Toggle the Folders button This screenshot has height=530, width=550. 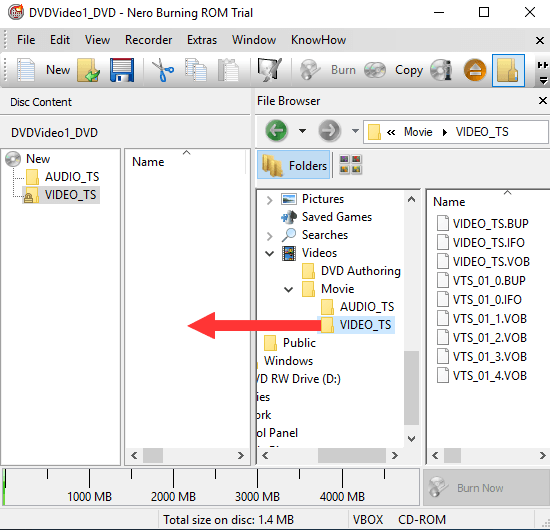pos(294,165)
